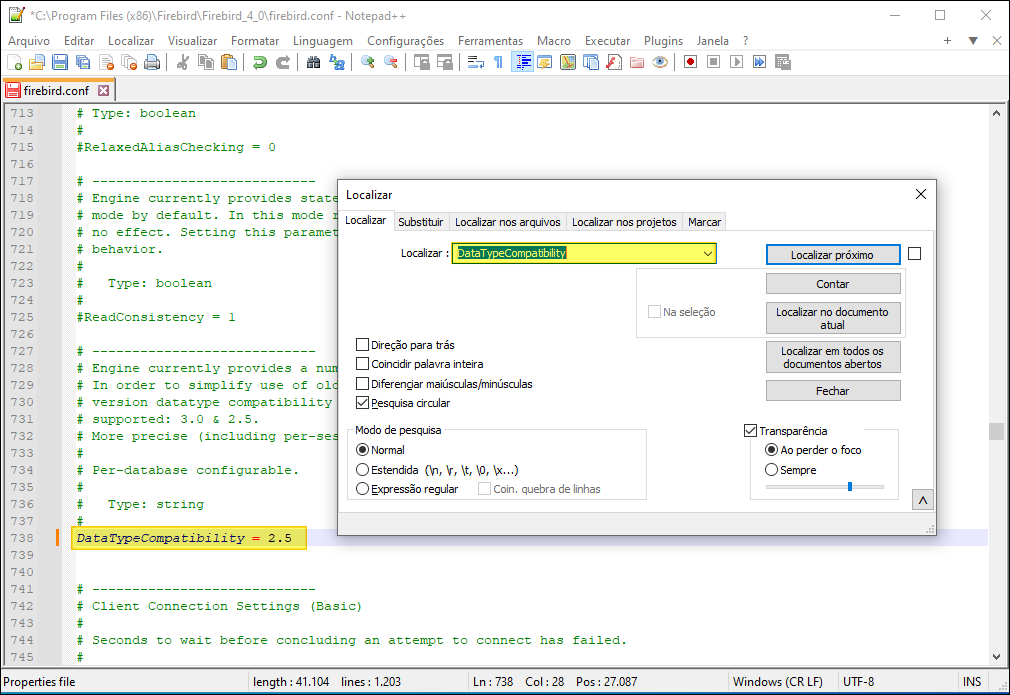Choose 'Ao perder o foco' transparency option
Screen dimensions: 1010x695
pyautogui.click(x=772, y=450)
